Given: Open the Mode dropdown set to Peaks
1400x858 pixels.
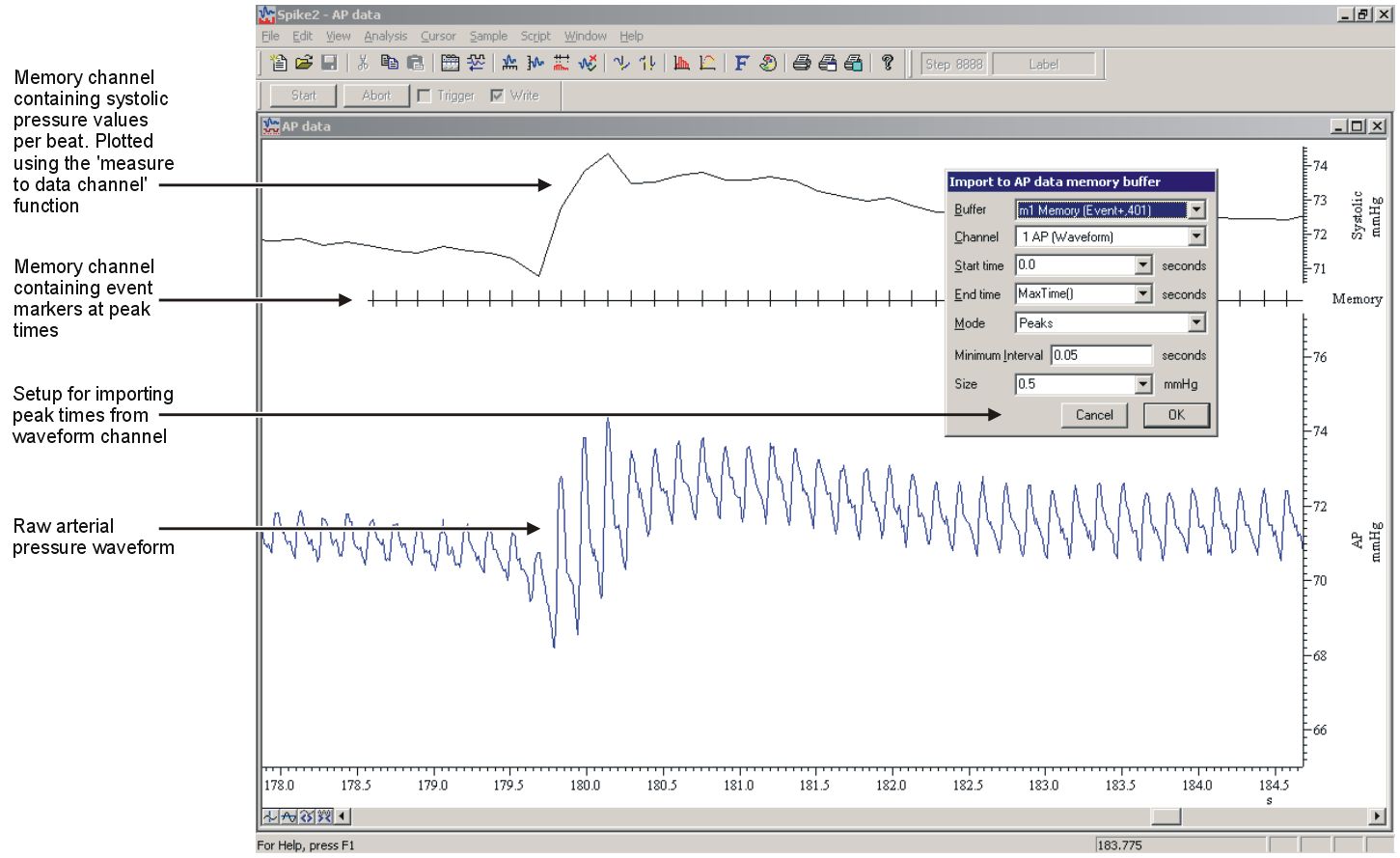Looking at the screenshot, I should (x=1196, y=323).
